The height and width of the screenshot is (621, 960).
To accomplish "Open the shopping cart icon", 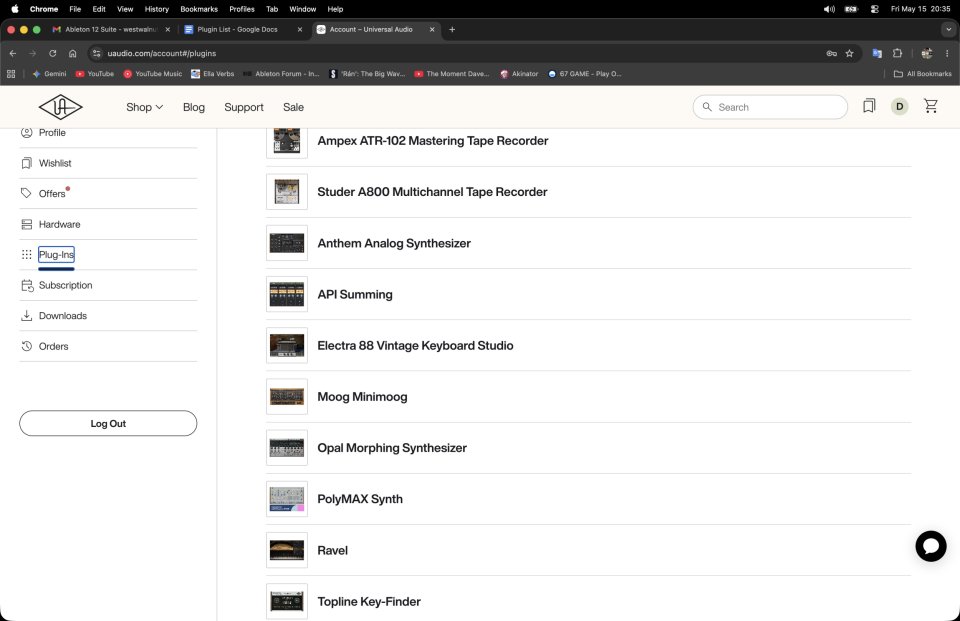I will click(931, 106).
